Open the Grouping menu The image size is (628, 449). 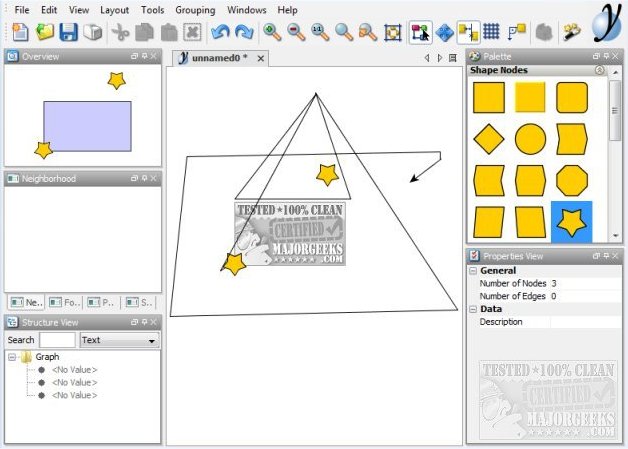coord(195,10)
